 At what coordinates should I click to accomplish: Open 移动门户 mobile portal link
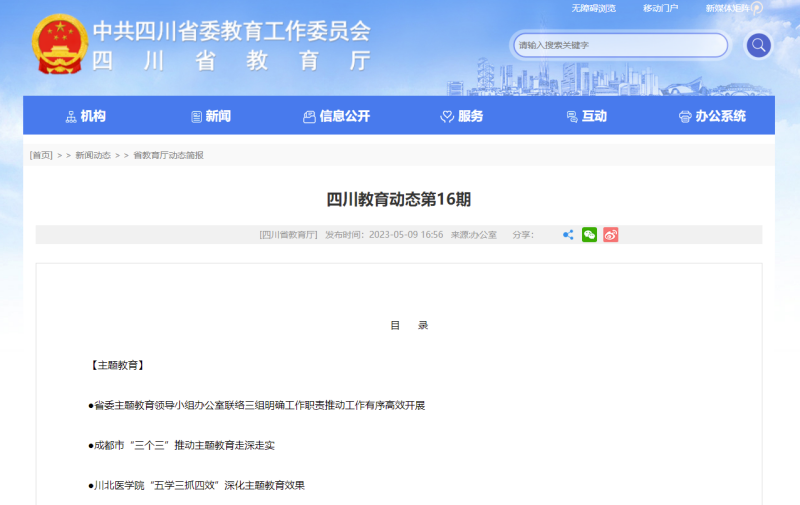click(661, 8)
